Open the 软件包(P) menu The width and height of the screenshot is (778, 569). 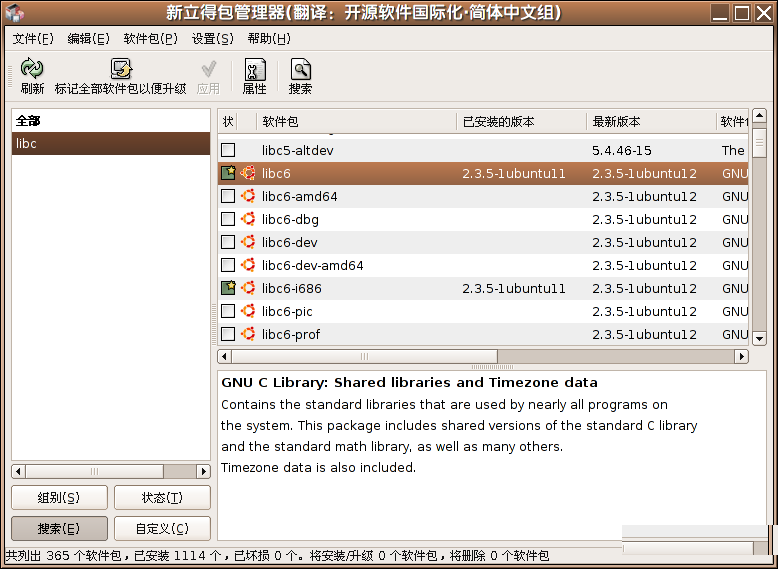pyautogui.click(x=150, y=39)
